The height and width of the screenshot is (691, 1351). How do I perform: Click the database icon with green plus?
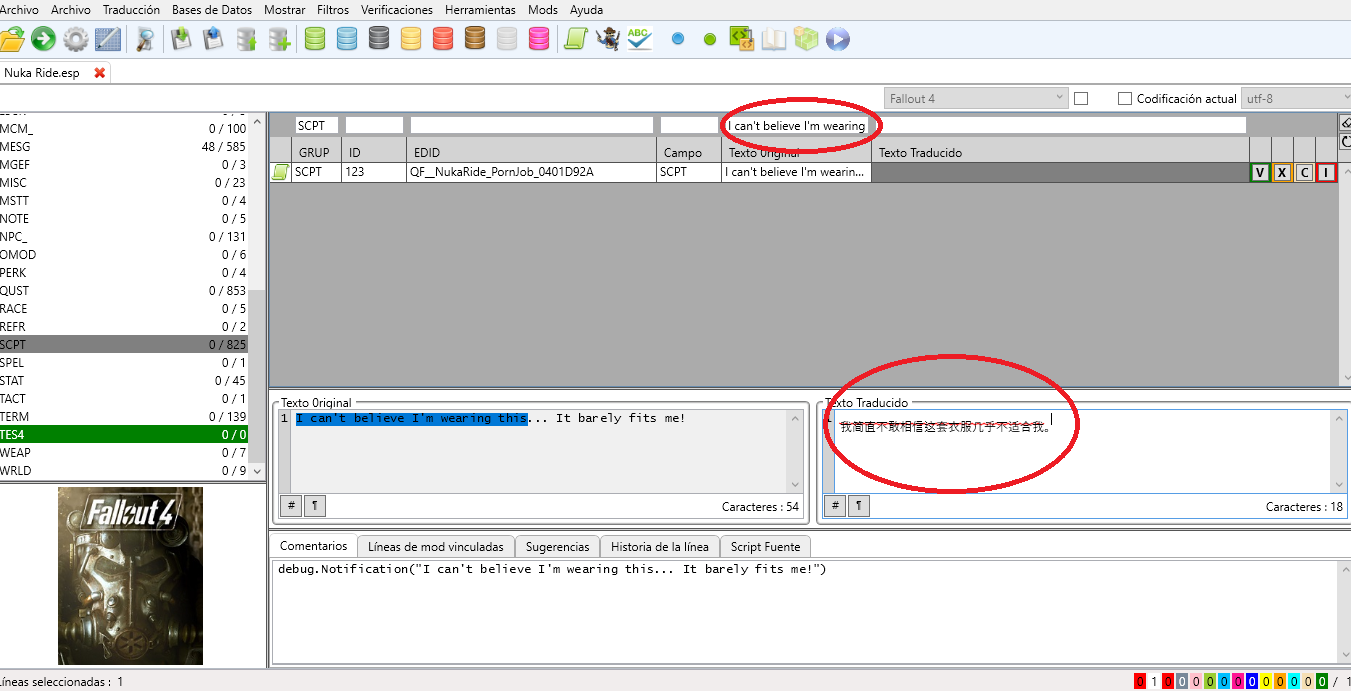coord(279,39)
